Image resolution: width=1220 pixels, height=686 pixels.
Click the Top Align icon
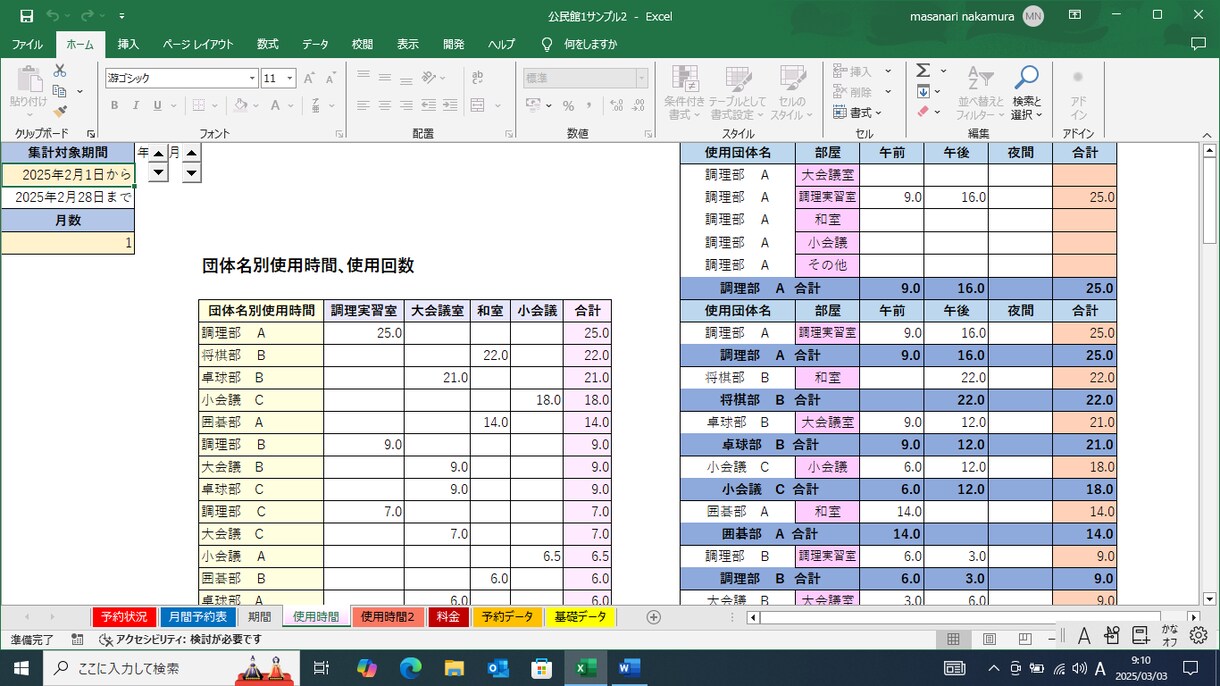click(363, 77)
